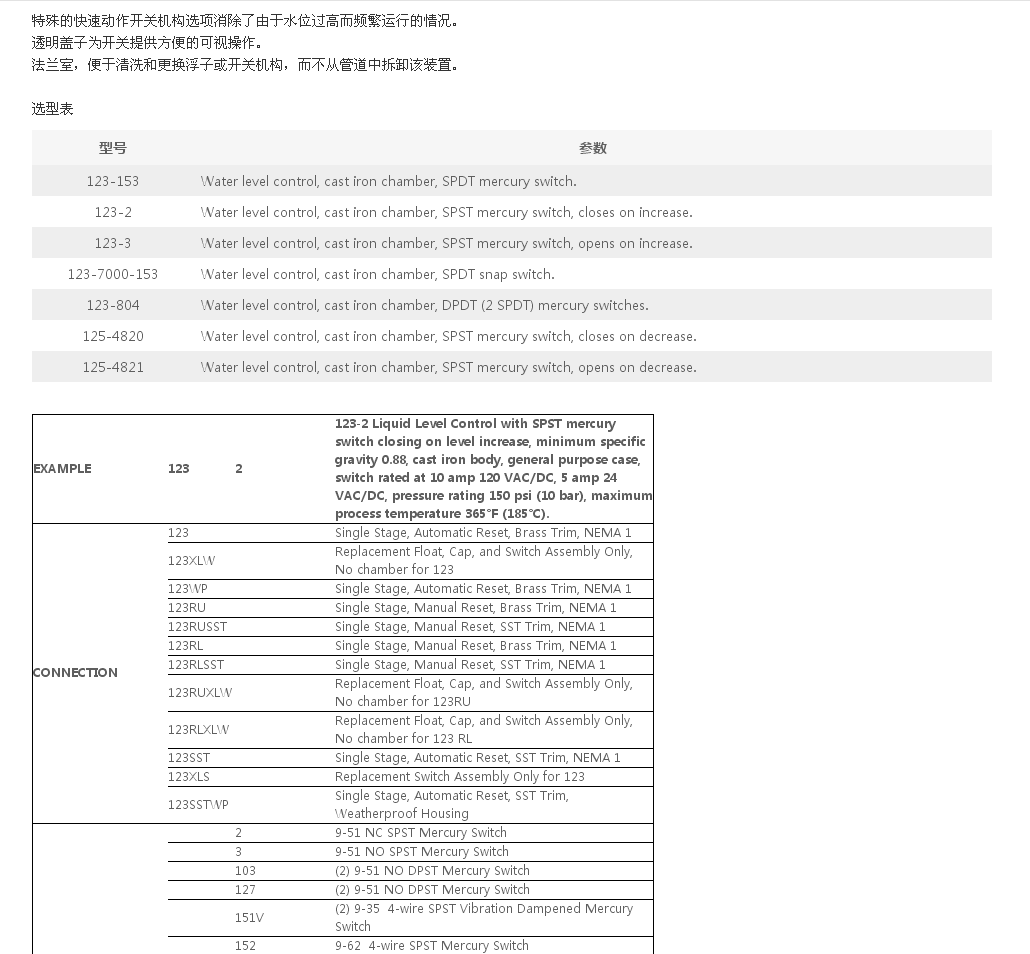The width and height of the screenshot is (1030, 954).
Task: Select switch code '103'
Action: coord(245,870)
